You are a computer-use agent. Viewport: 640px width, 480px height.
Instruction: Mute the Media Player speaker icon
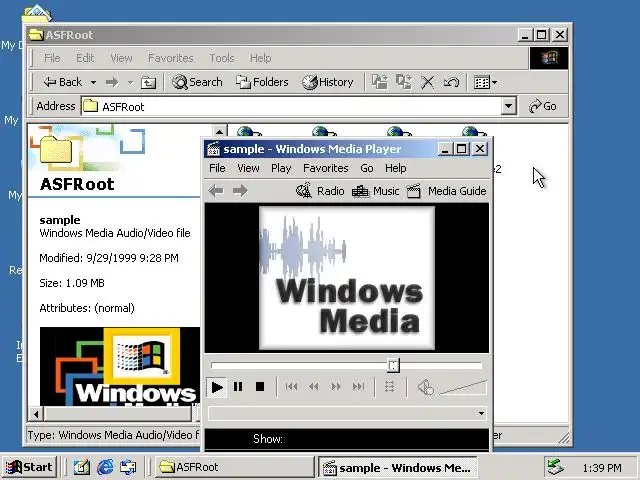point(426,387)
